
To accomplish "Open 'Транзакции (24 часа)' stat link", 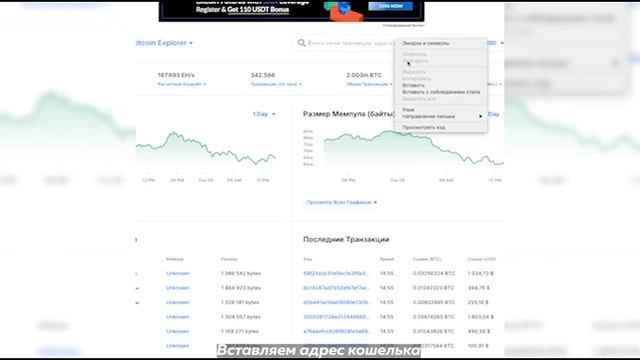I will pyautogui.click(x=276, y=84).
